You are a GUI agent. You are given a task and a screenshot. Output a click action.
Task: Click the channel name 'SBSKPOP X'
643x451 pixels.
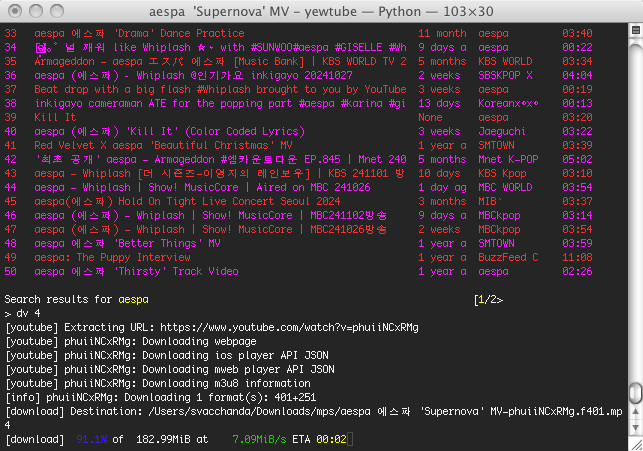505,75
